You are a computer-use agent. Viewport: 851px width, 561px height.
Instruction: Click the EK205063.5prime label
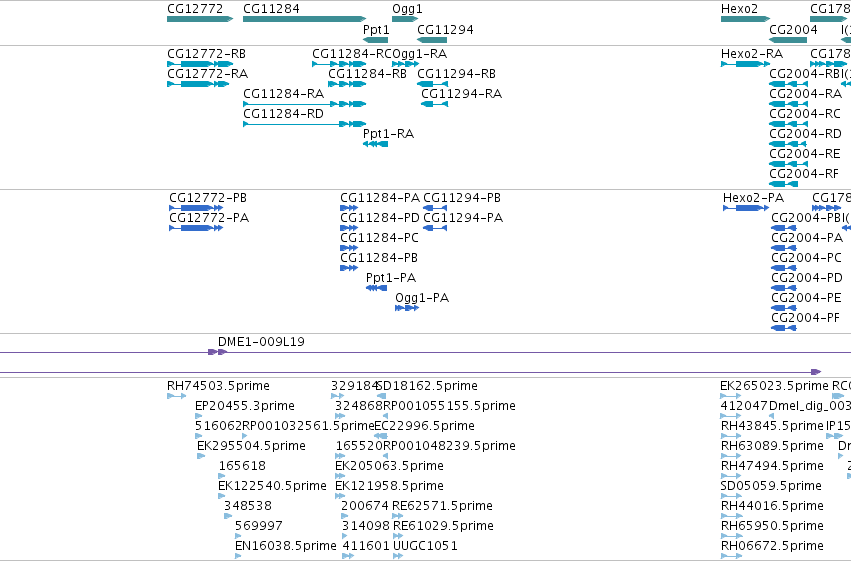[389, 467]
